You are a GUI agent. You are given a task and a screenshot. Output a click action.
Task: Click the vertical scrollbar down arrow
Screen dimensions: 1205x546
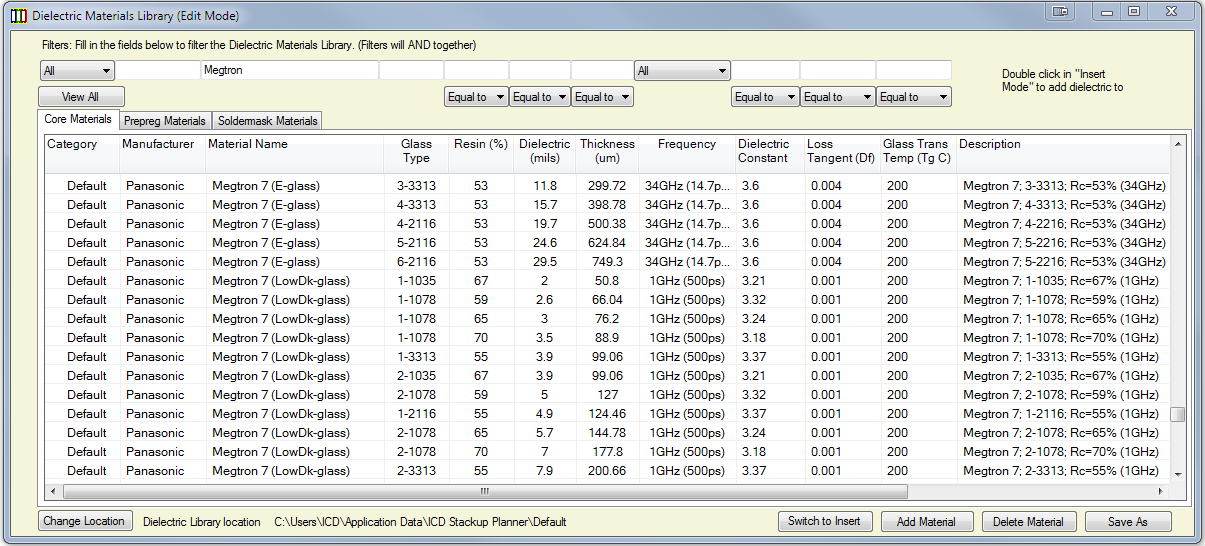(x=1177, y=474)
